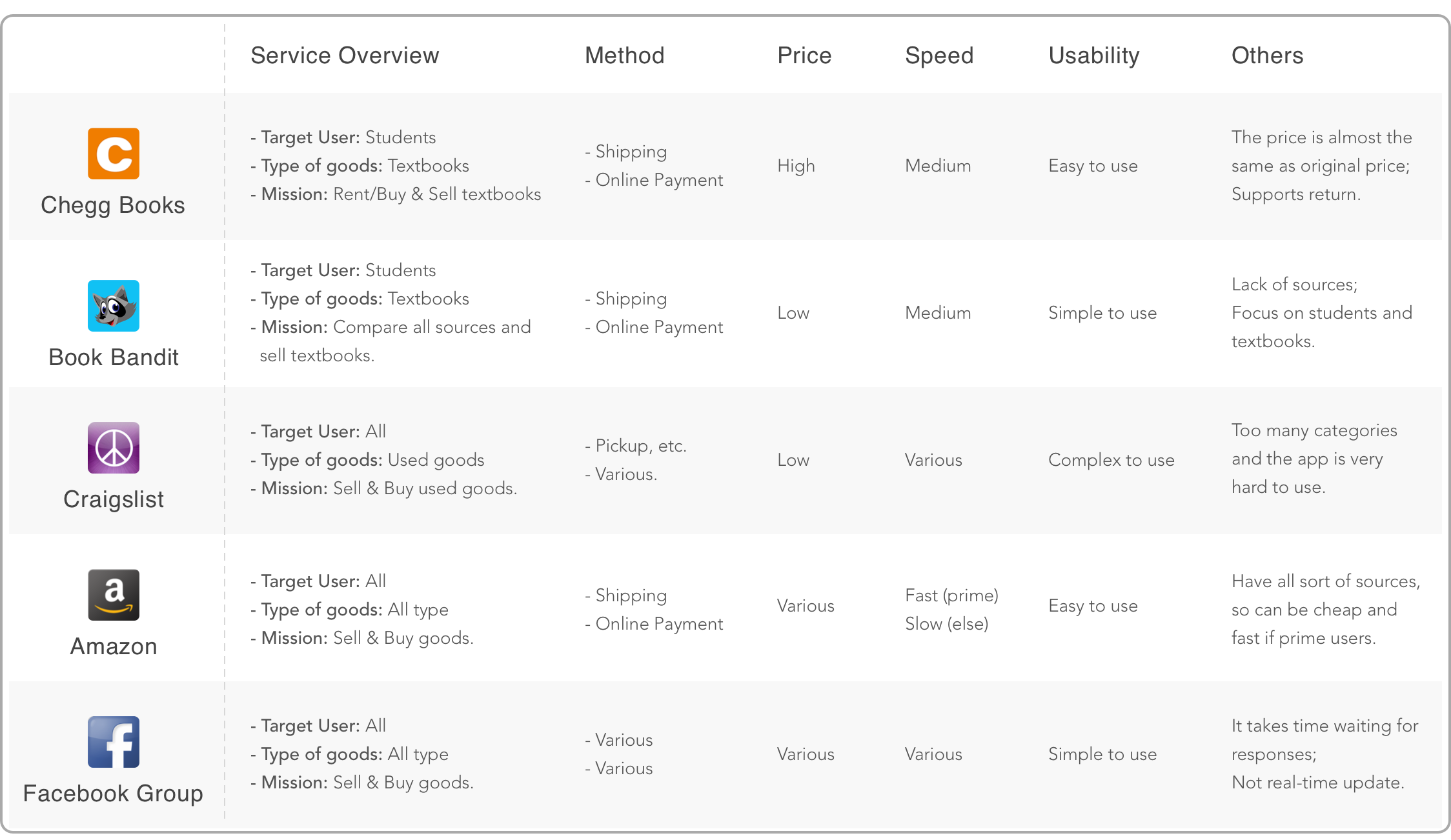This screenshot has height=840, width=1451.
Task: Click the Craigslist name label
Action: [114, 499]
